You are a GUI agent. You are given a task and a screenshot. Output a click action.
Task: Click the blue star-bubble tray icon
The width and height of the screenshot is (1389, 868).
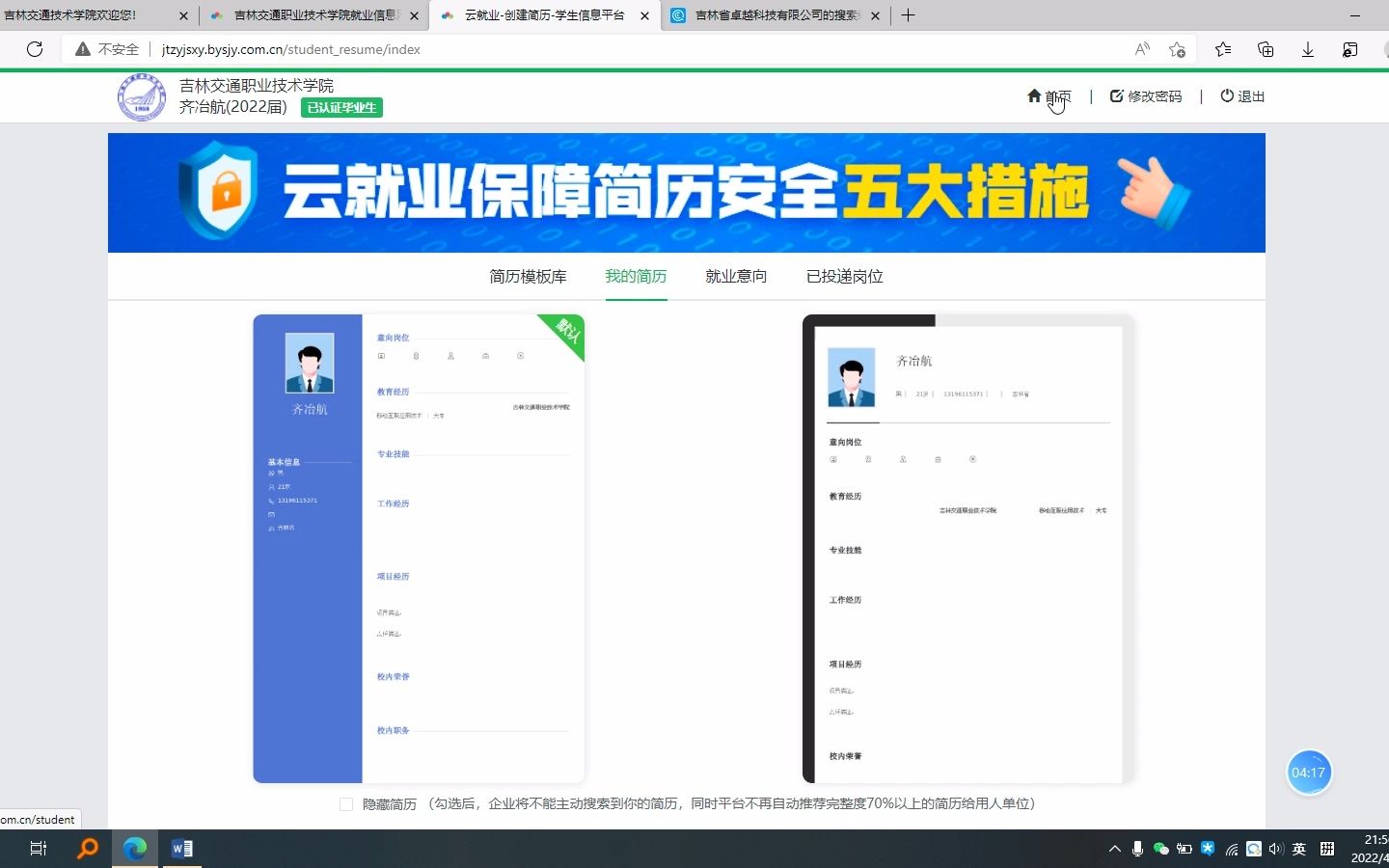[x=1208, y=849]
